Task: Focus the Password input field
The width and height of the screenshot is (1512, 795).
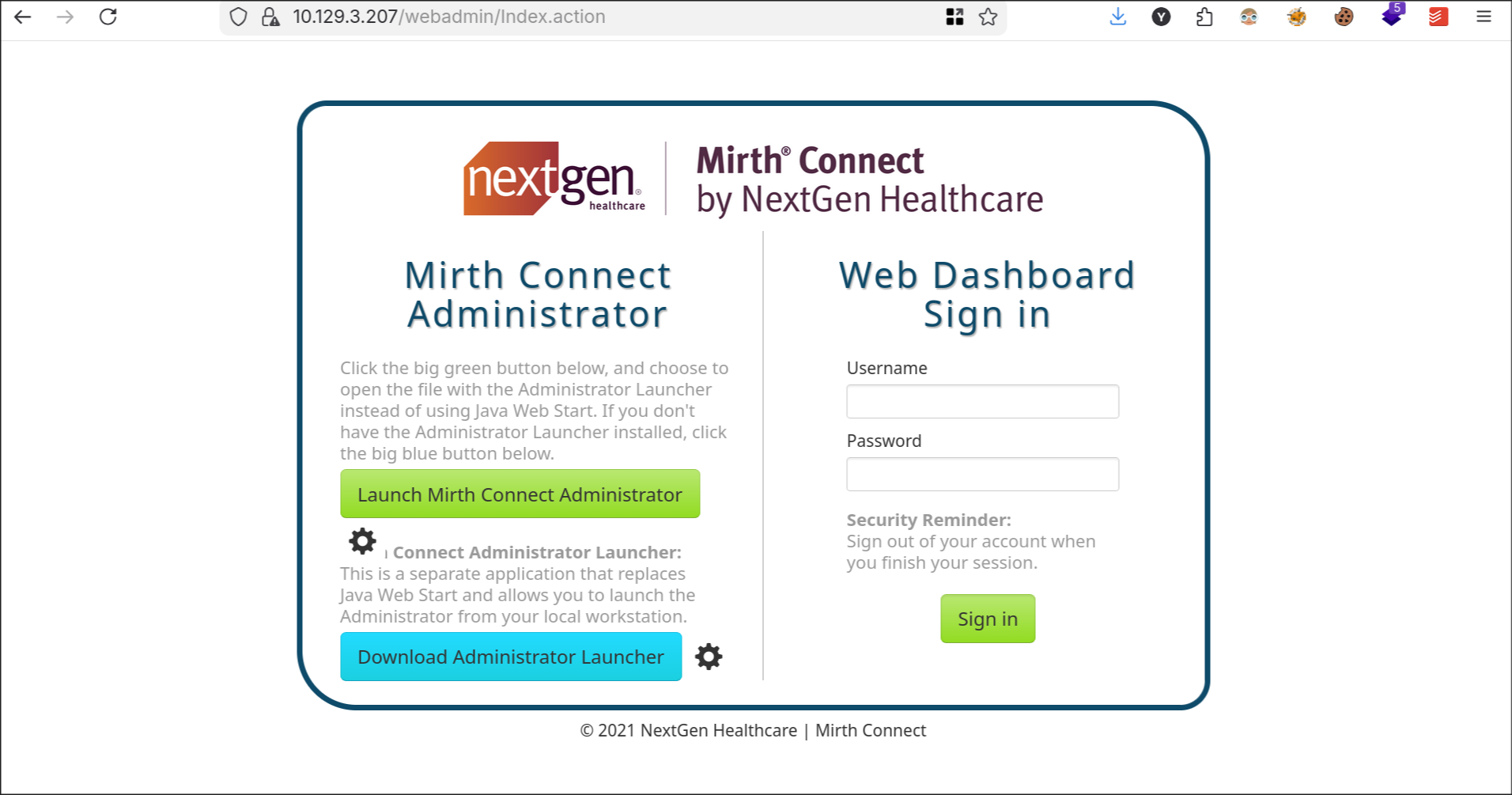Action: point(982,474)
